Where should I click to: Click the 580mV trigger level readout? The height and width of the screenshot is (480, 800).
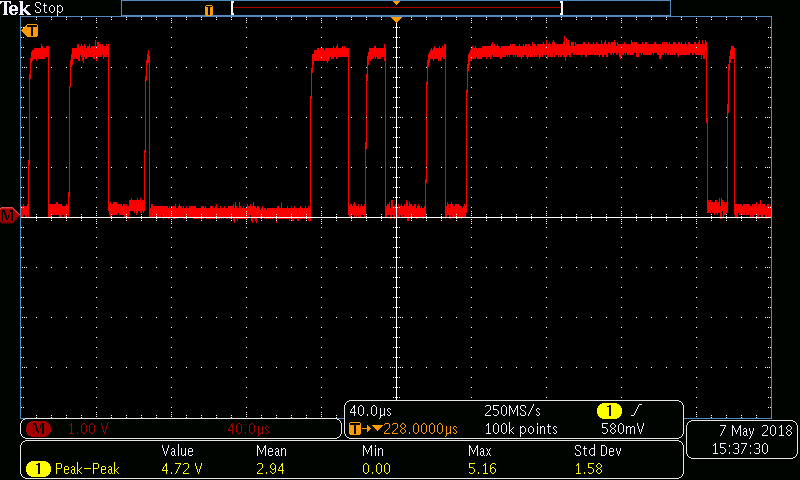coord(622,429)
